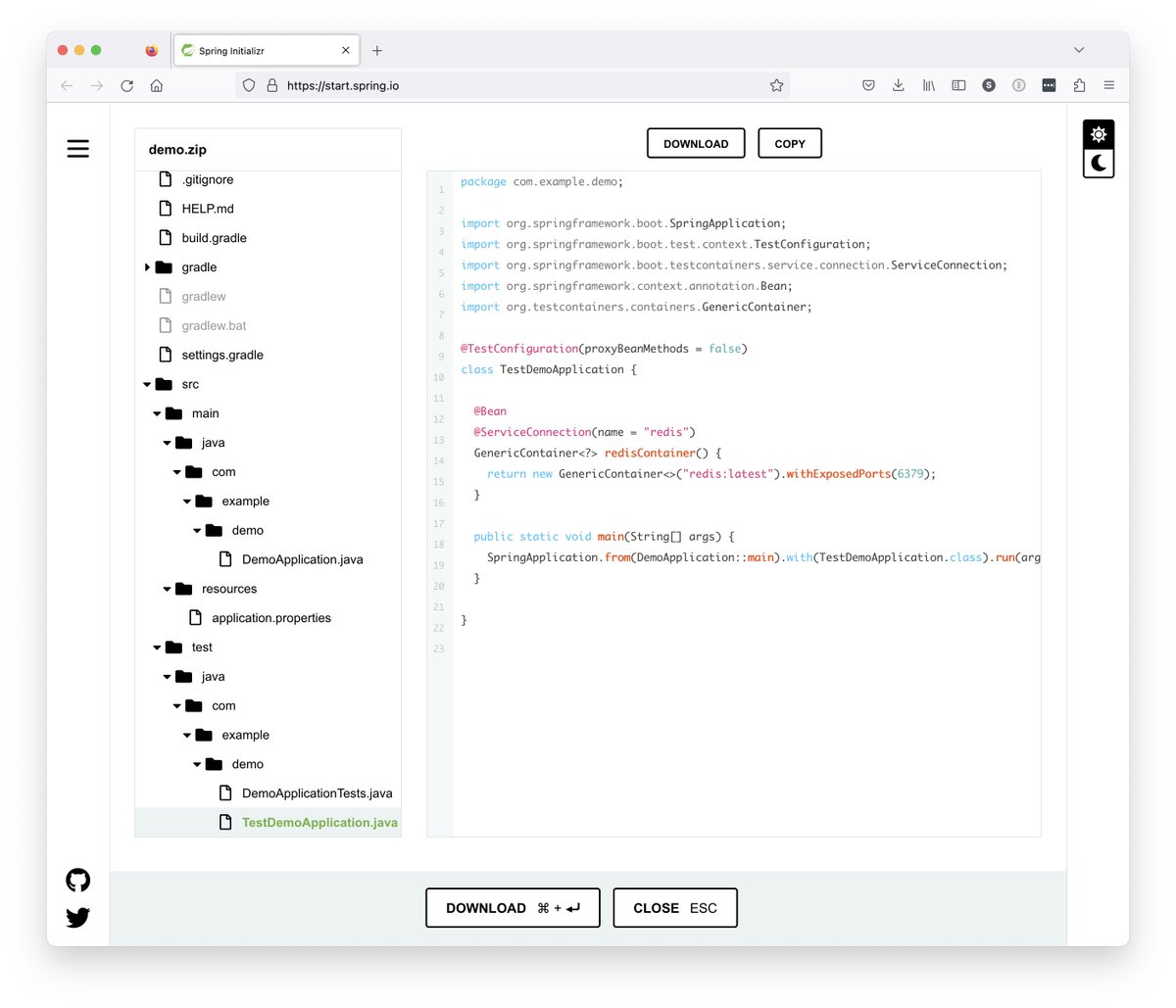Click the Firefox reload button

126,85
